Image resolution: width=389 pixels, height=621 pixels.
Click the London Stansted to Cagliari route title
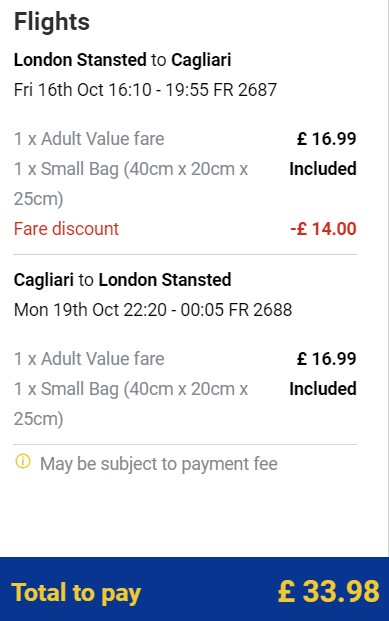click(122, 60)
